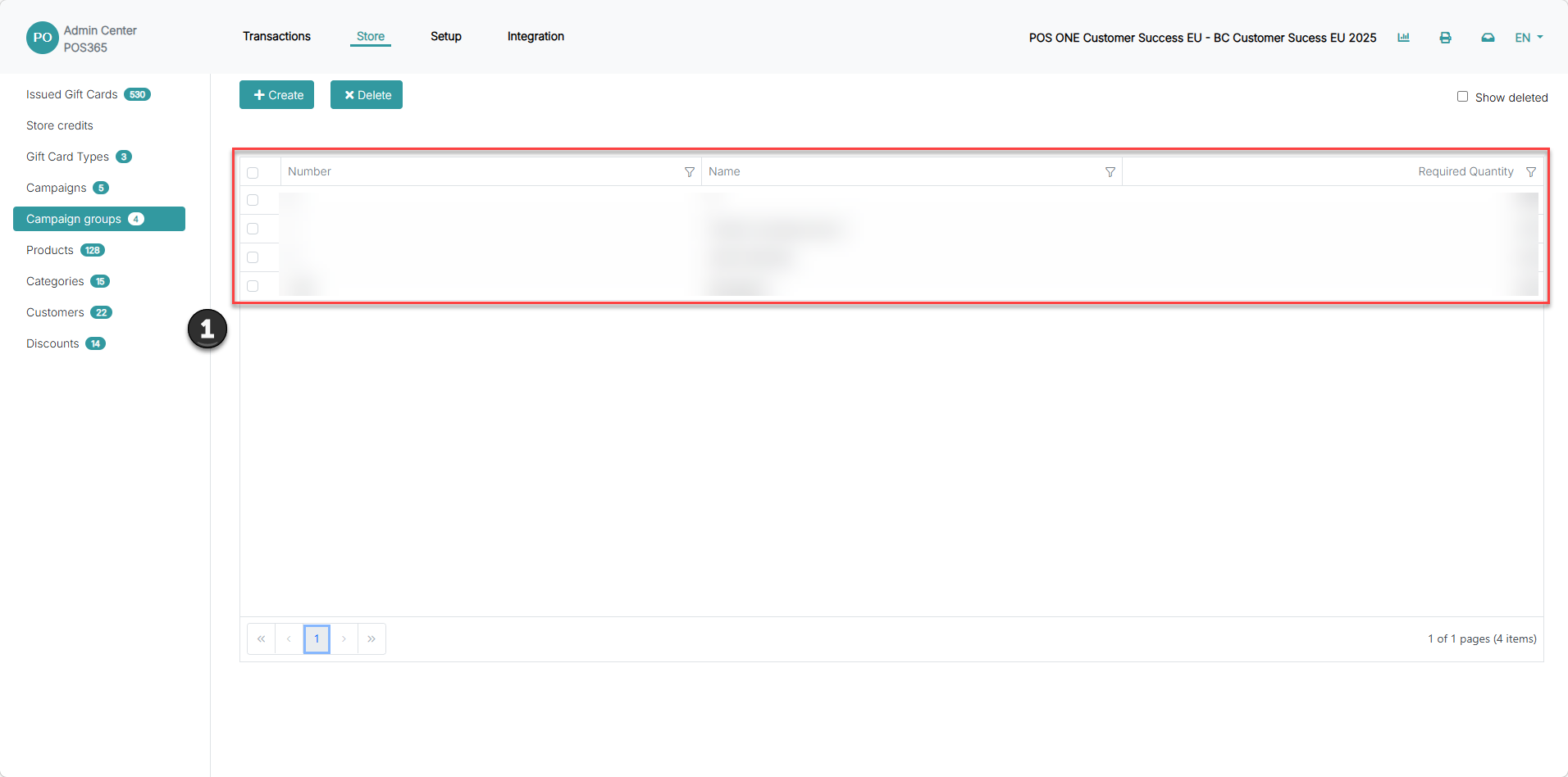1568x777 pixels.
Task: Click the printer icon in top bar
Action: click(1445, 38)
